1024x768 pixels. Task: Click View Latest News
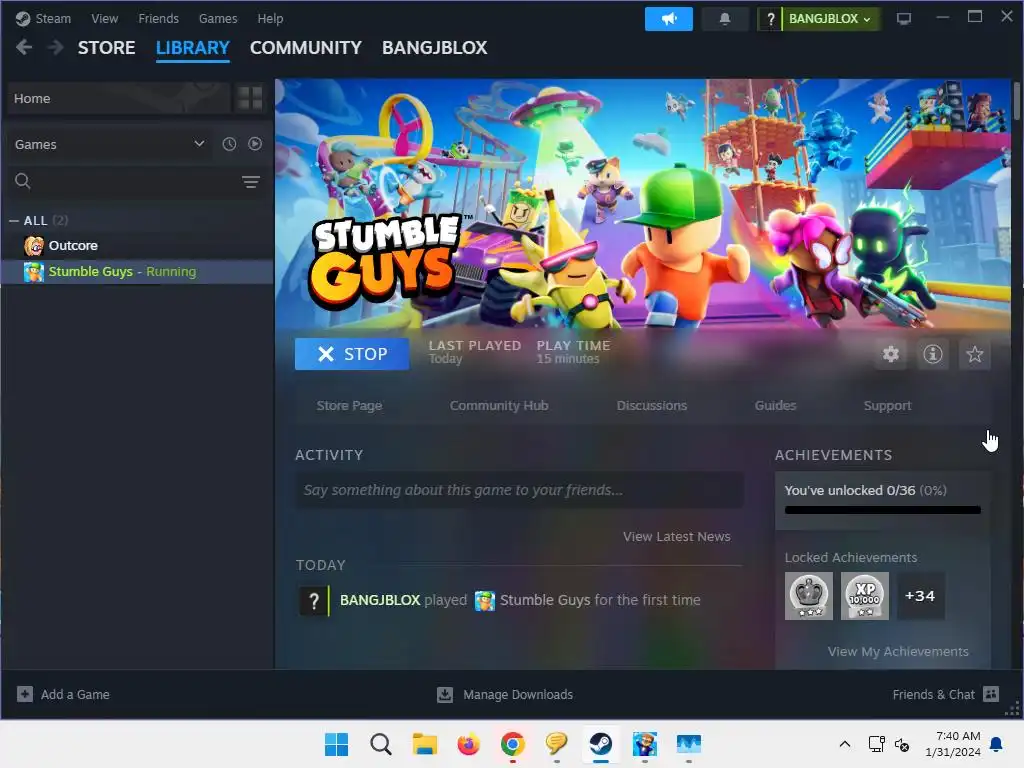677,536
